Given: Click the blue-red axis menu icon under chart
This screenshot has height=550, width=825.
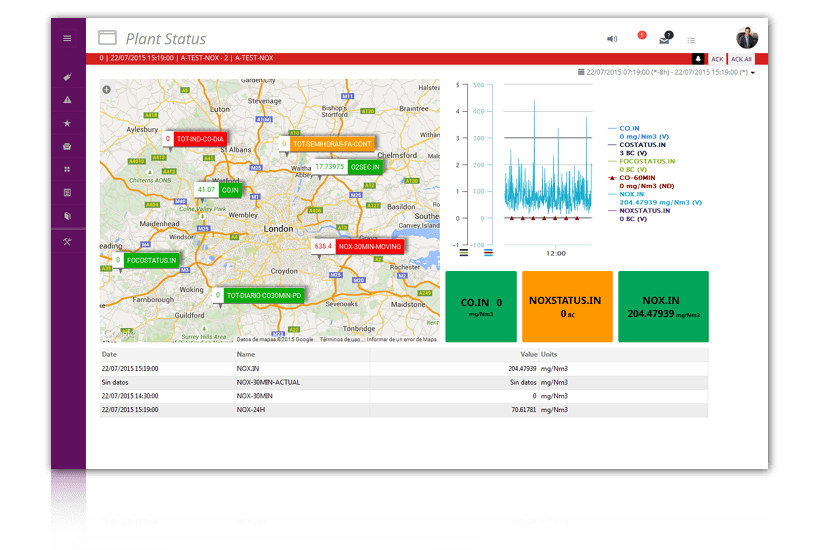Looking at the screenshot, I should (x=488, y=253).
